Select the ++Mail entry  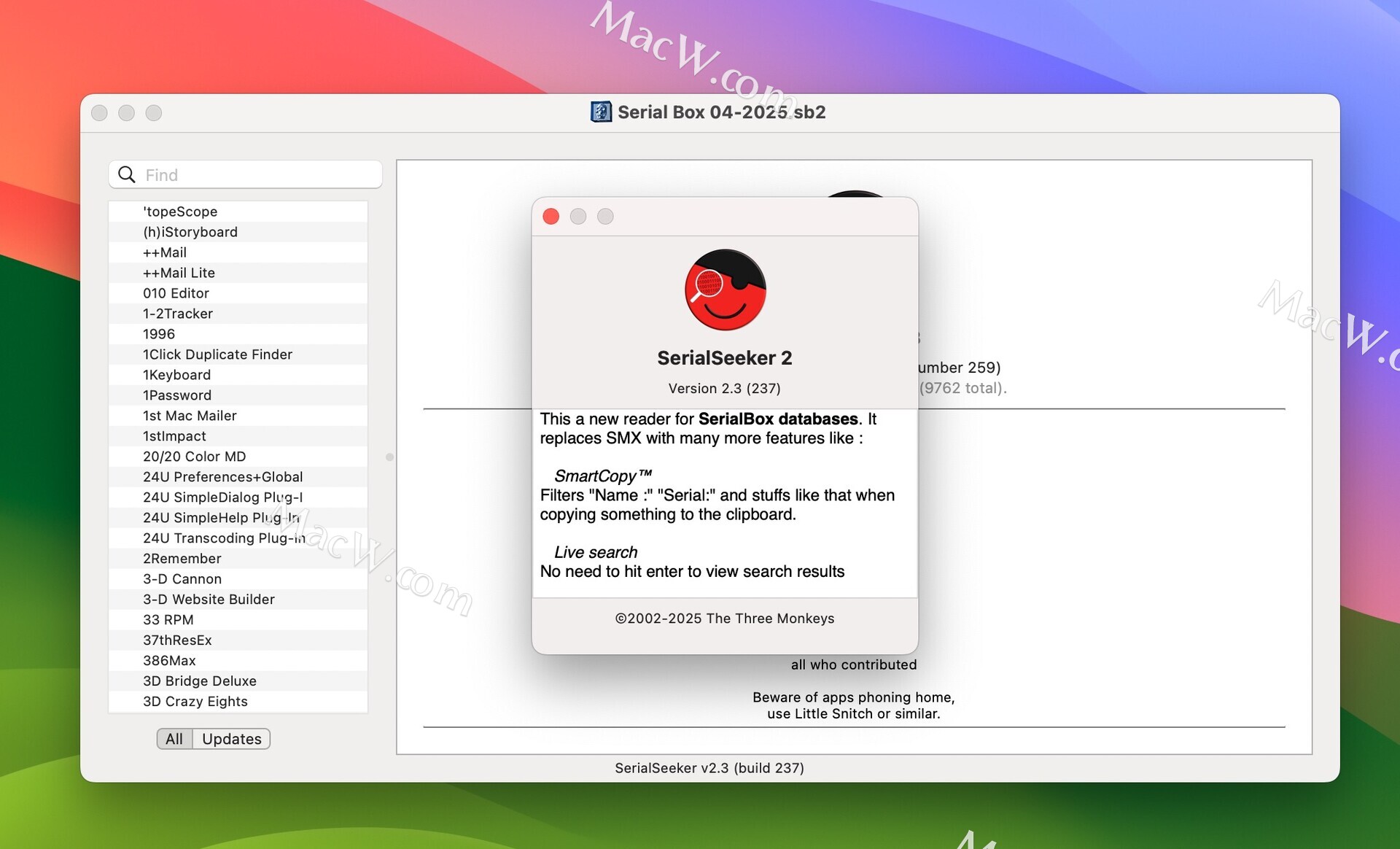pyautogui.click(x=238, y=252)
